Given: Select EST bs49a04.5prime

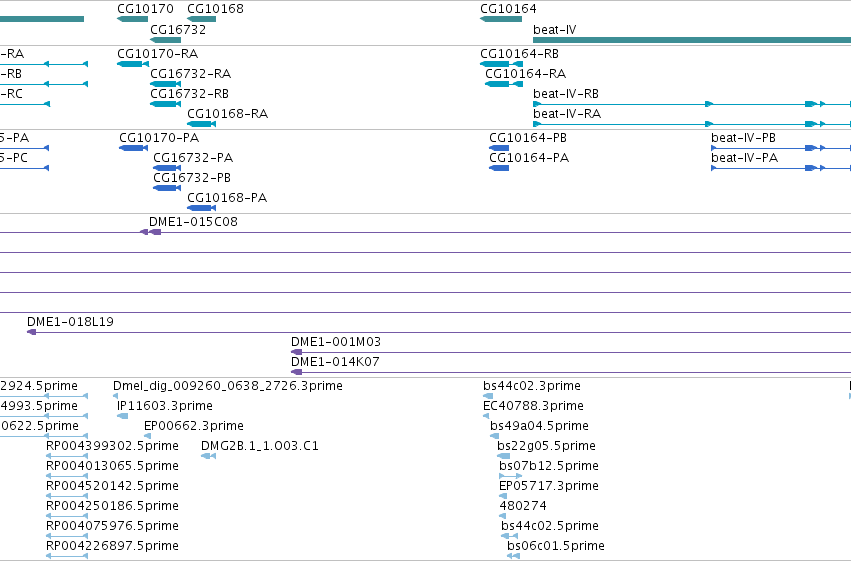Looking at the screenshot, I should 494,436.
